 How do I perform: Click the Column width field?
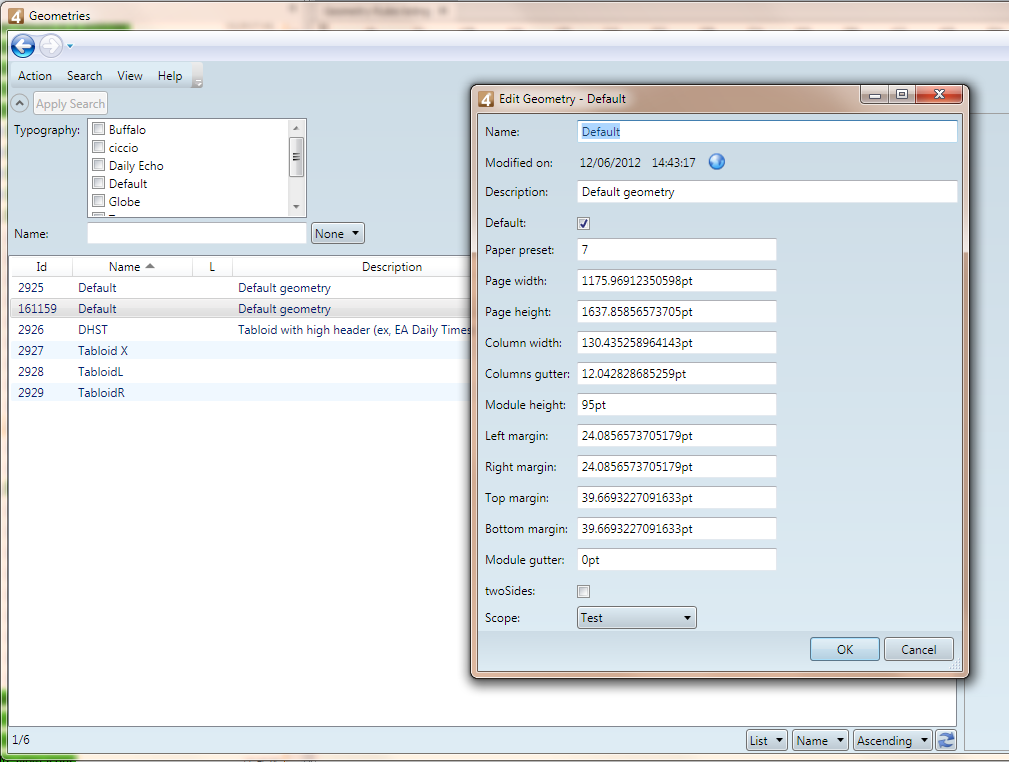click(x=677, y=342)
